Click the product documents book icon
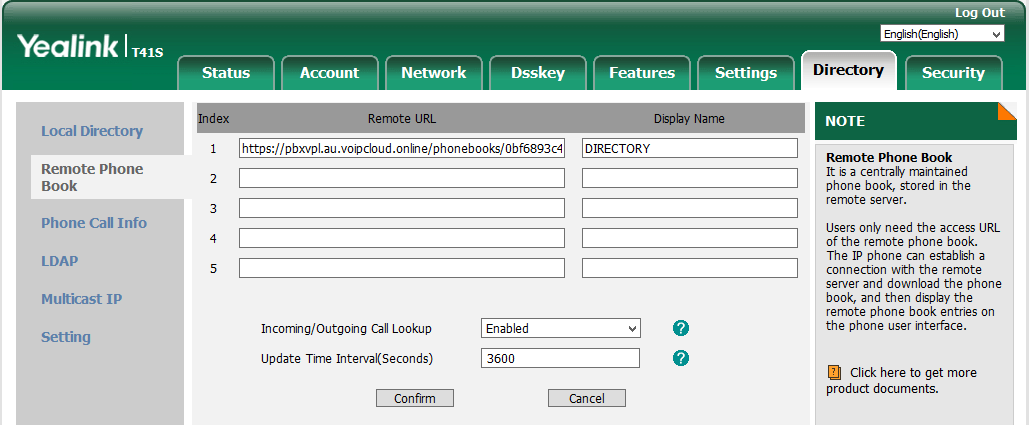The width and height of the screenshot is (1029, 425). click(834, 373)
